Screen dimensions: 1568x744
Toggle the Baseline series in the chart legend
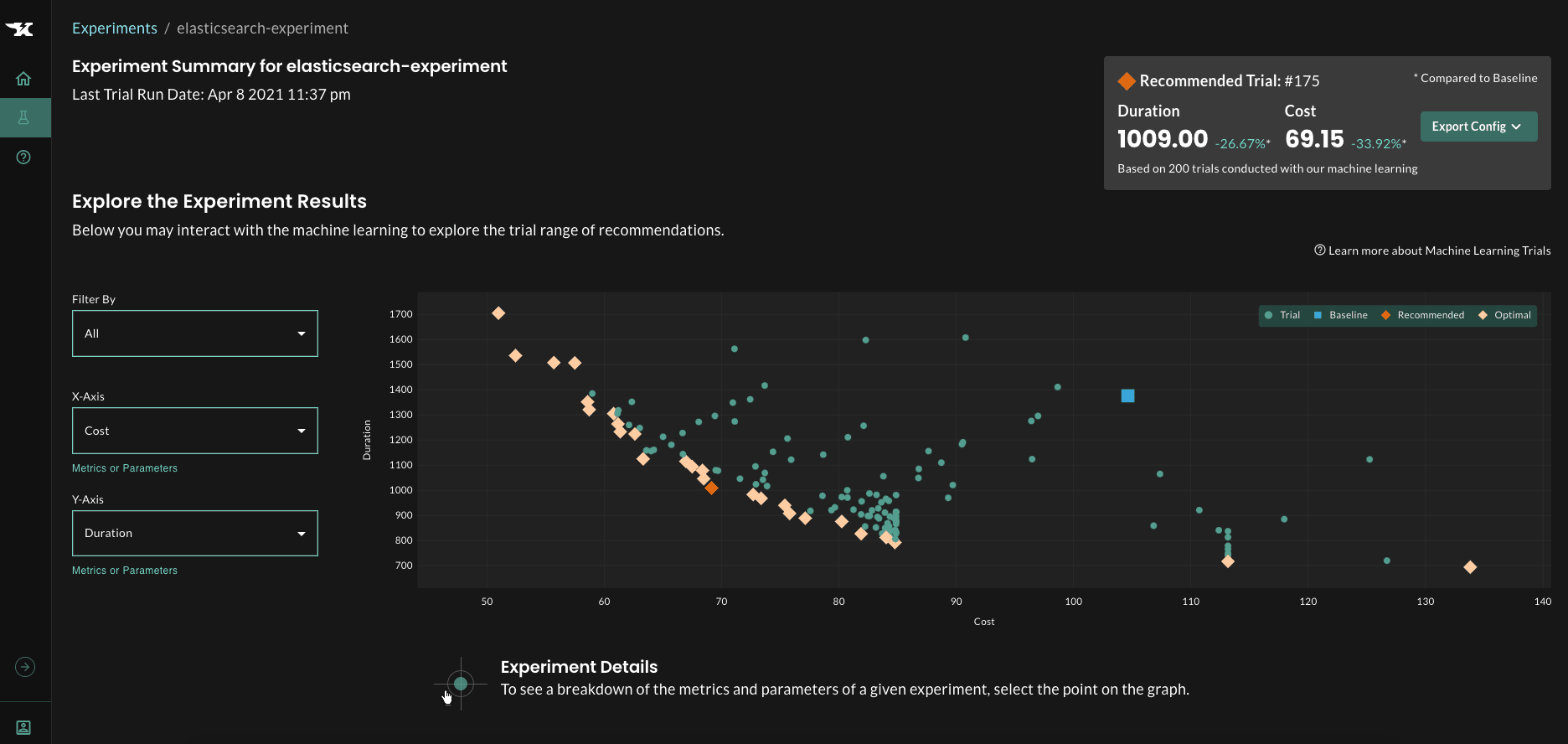(x=1341, y=315)
